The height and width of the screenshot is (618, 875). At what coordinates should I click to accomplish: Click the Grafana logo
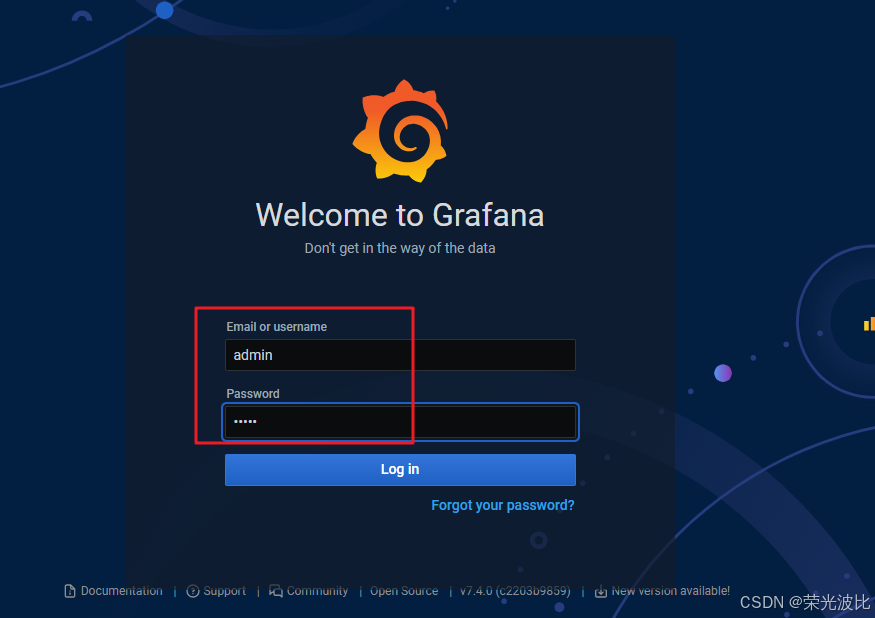coord(401,131)
